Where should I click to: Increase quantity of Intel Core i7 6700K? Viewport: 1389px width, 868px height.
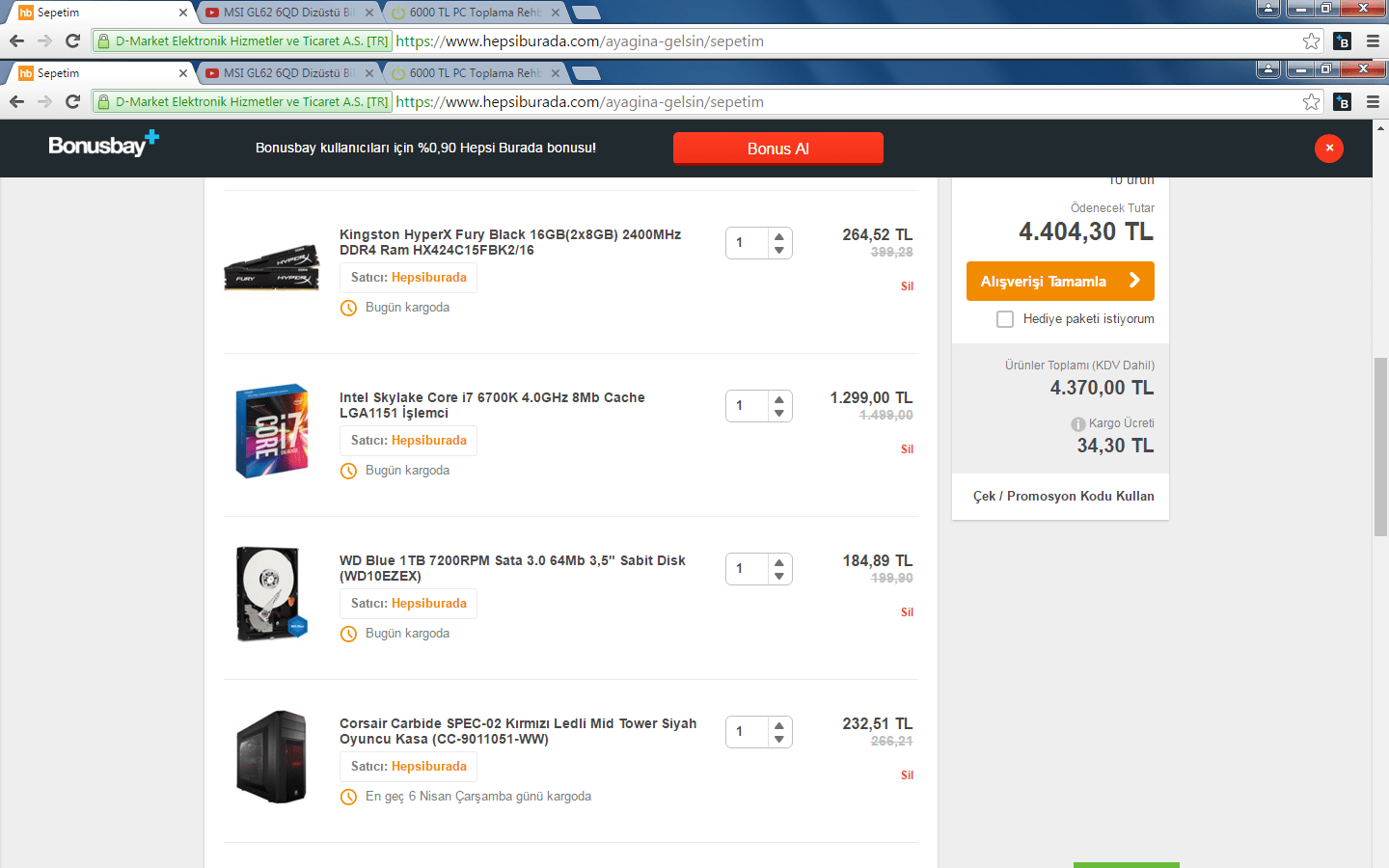coord(779,399)
